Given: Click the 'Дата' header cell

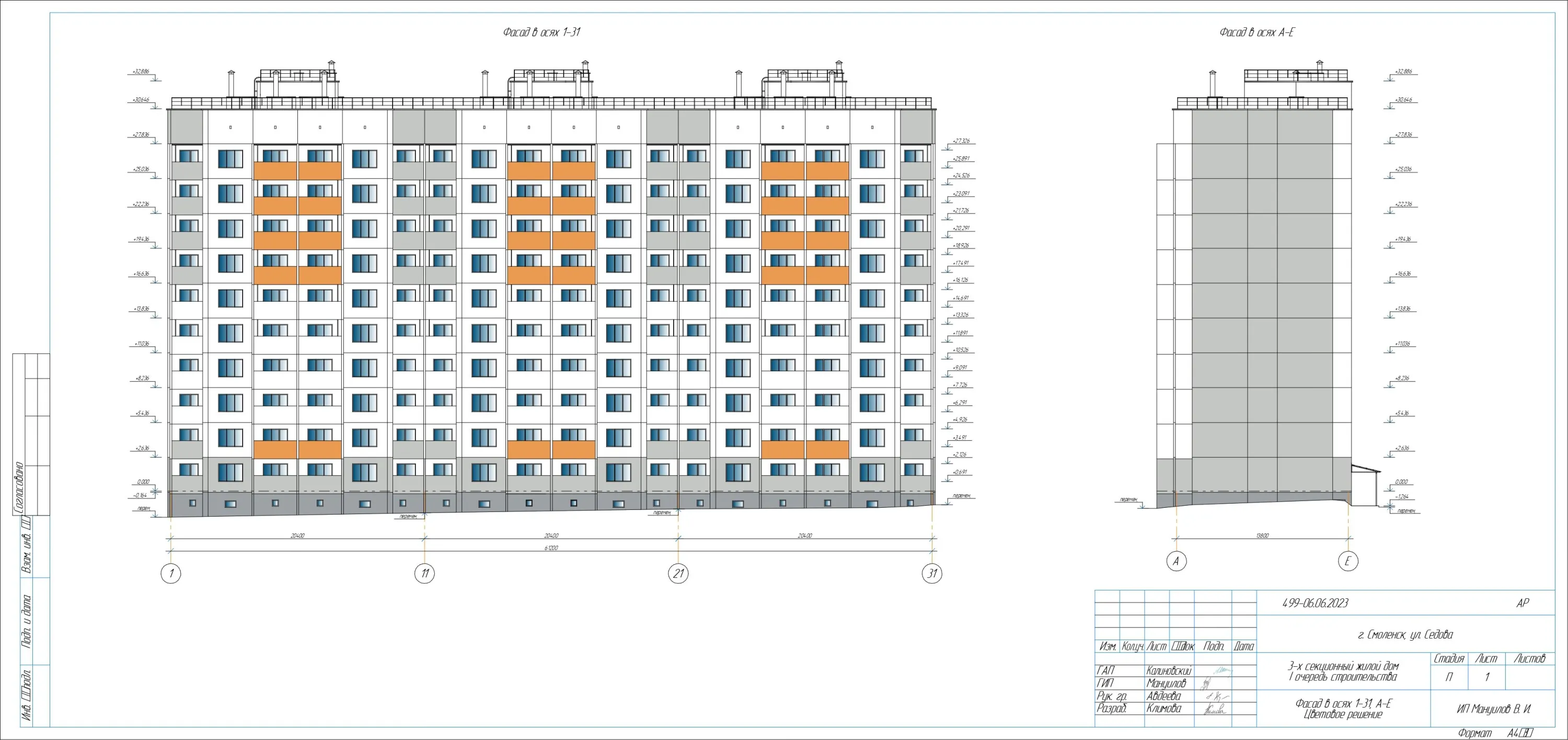Looking at the screenshot, I should (x=1244, y=646).
